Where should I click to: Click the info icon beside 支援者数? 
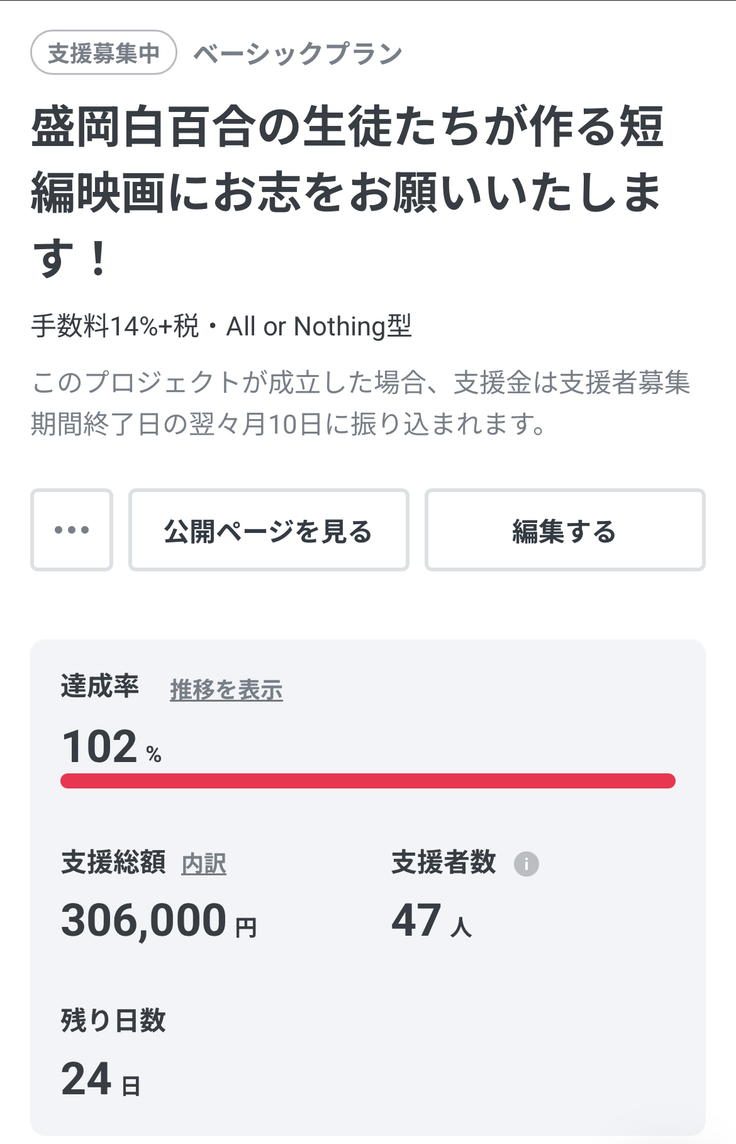coord(526,864)
